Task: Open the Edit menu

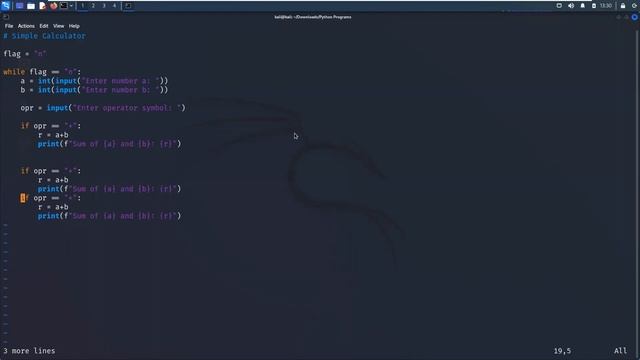Action: coord(44,26)
